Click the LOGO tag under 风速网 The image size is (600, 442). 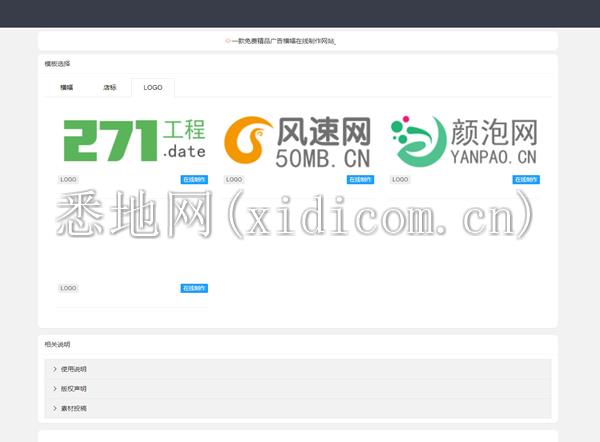(x=234, y=179)
